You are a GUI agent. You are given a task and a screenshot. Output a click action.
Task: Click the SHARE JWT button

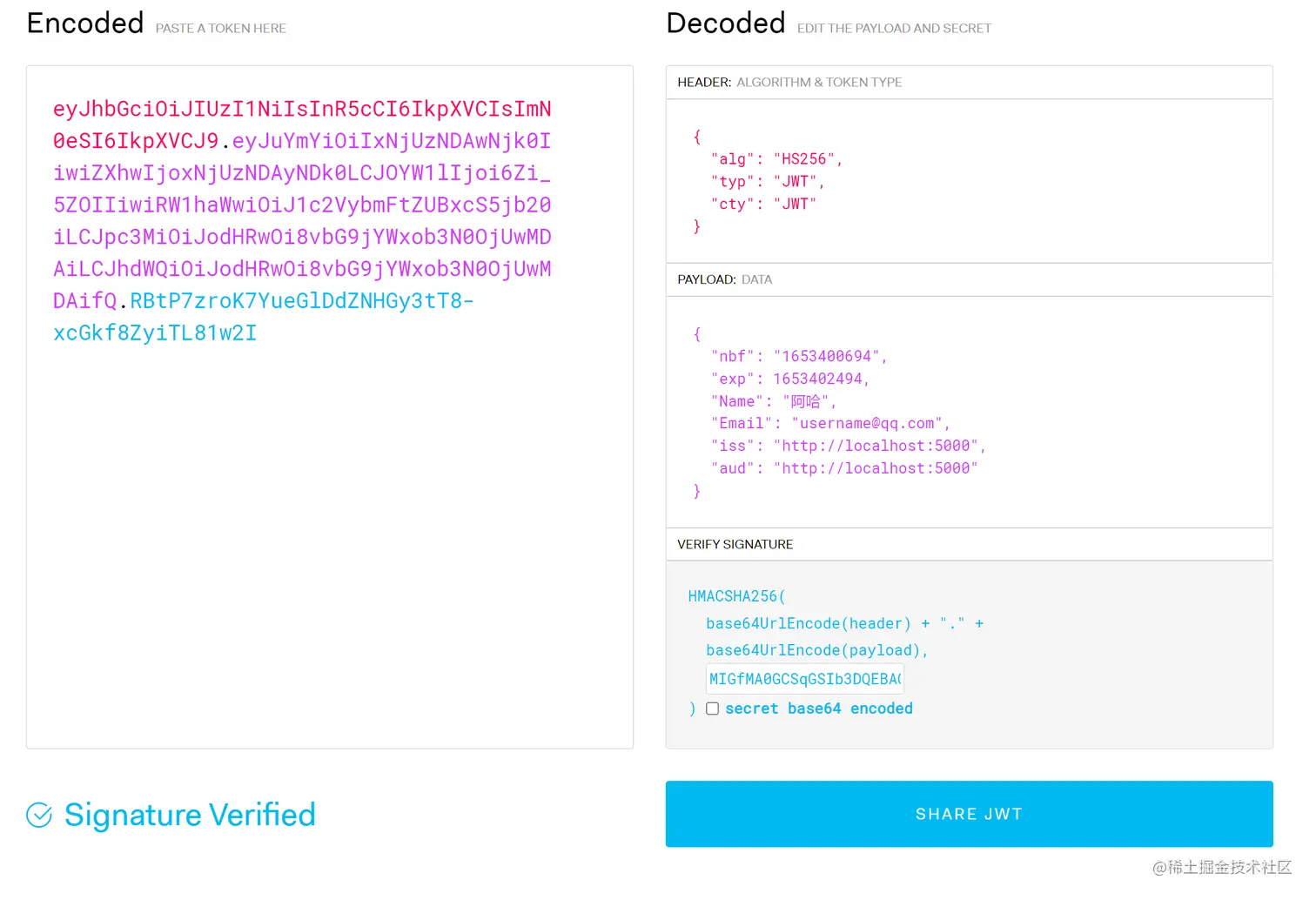(x=969, y=814)
